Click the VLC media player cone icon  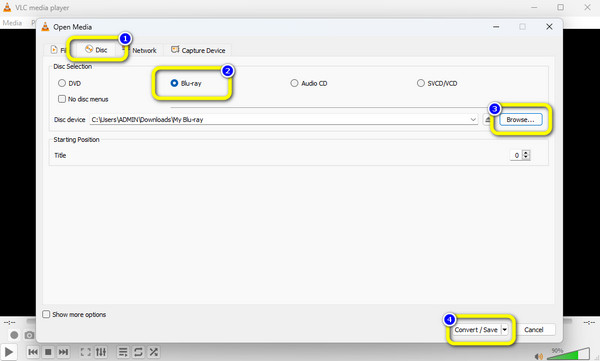[7, 7]
